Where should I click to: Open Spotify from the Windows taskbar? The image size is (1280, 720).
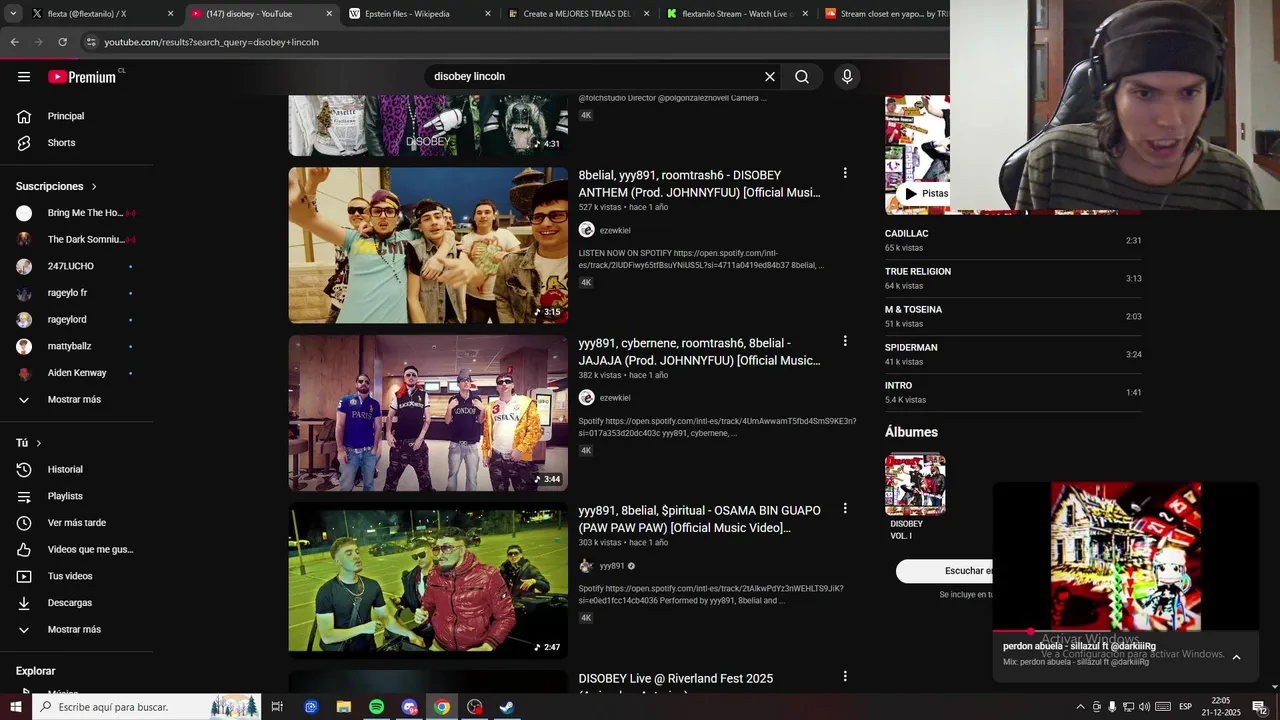(x=377, y=707)
